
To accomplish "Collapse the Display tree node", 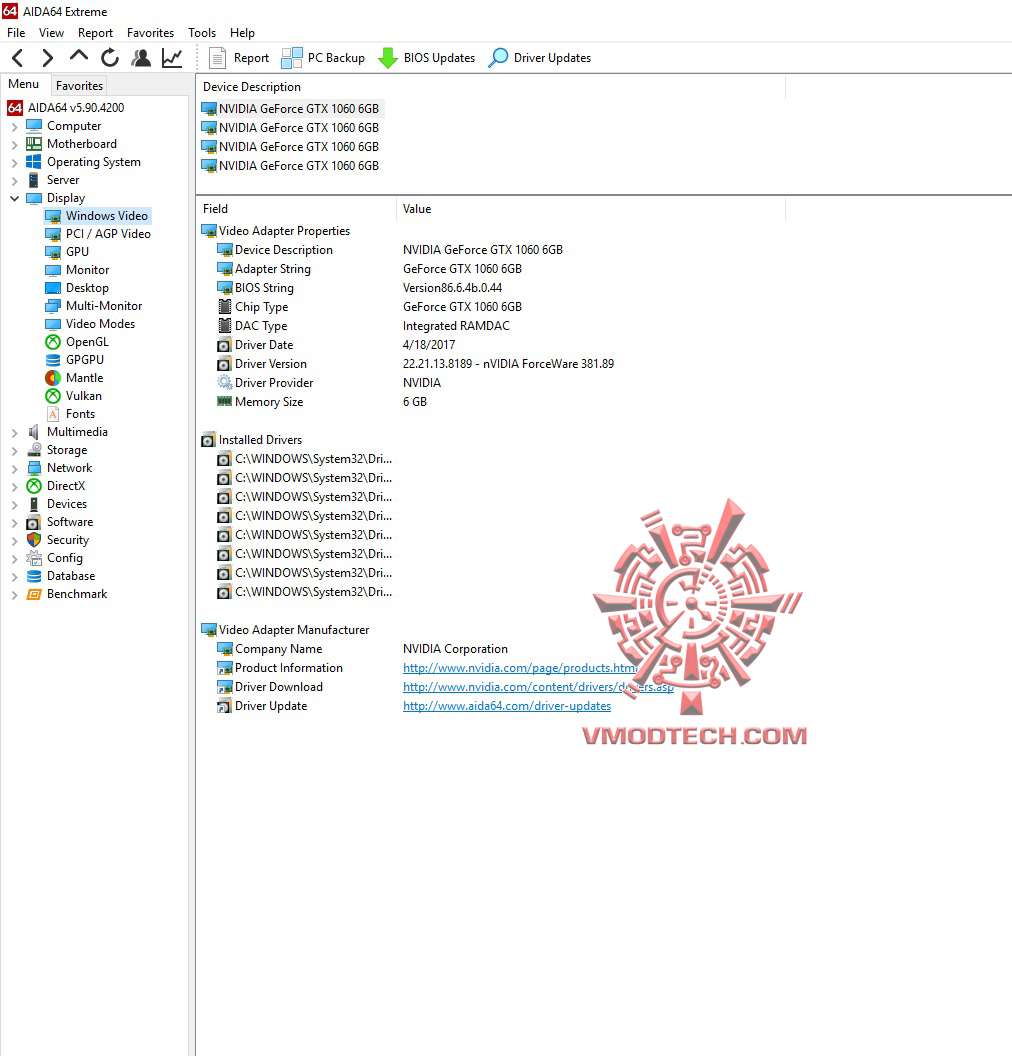I will coord(14,199).
